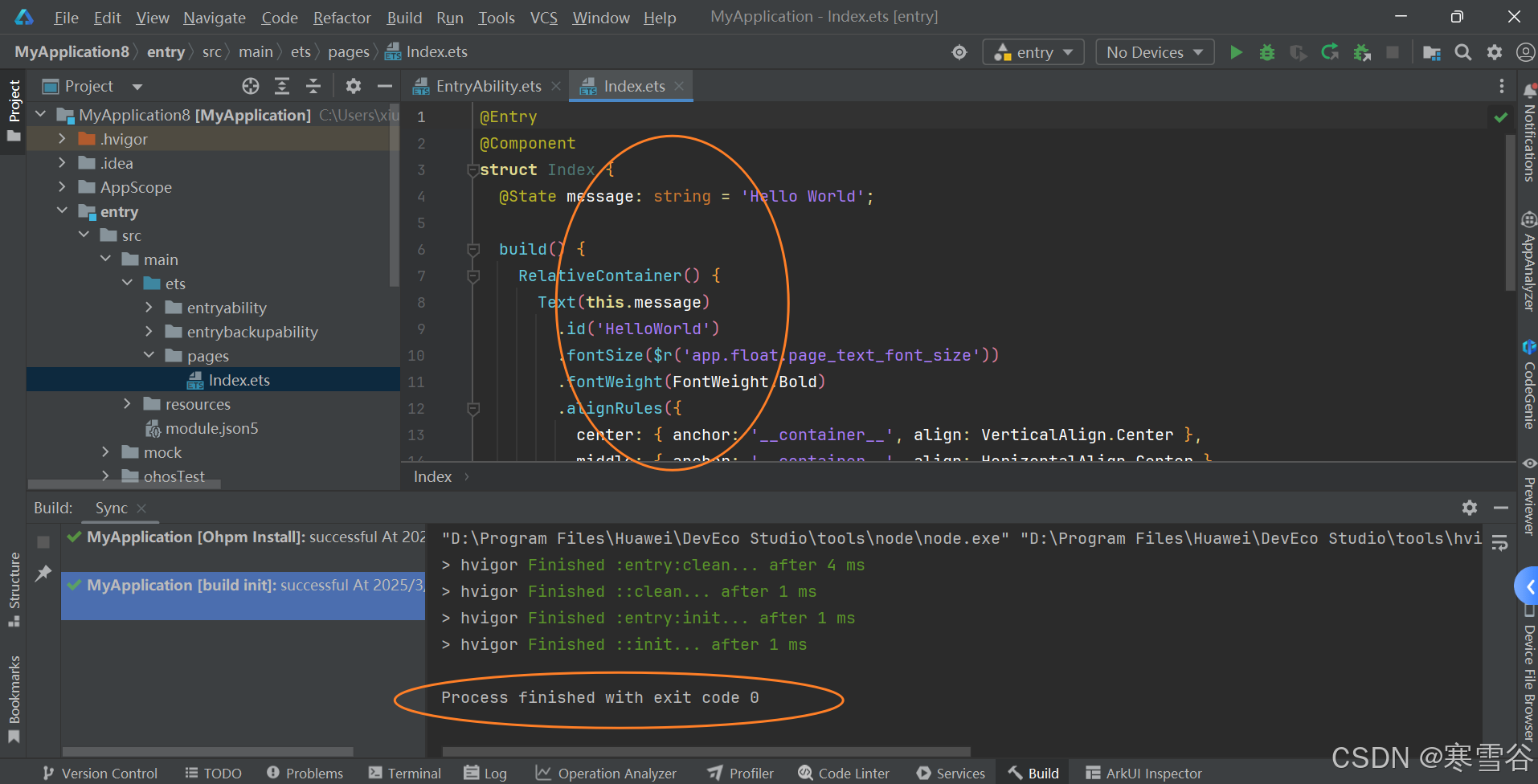
Task: Open project structure icon
Action: tap(1431, 52)
